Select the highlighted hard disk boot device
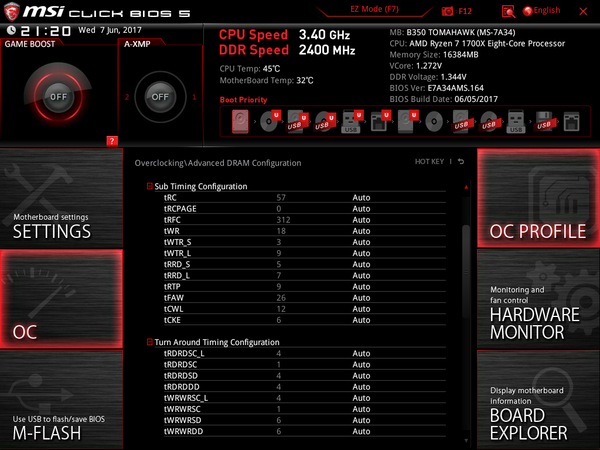 [x=240, y=122]
